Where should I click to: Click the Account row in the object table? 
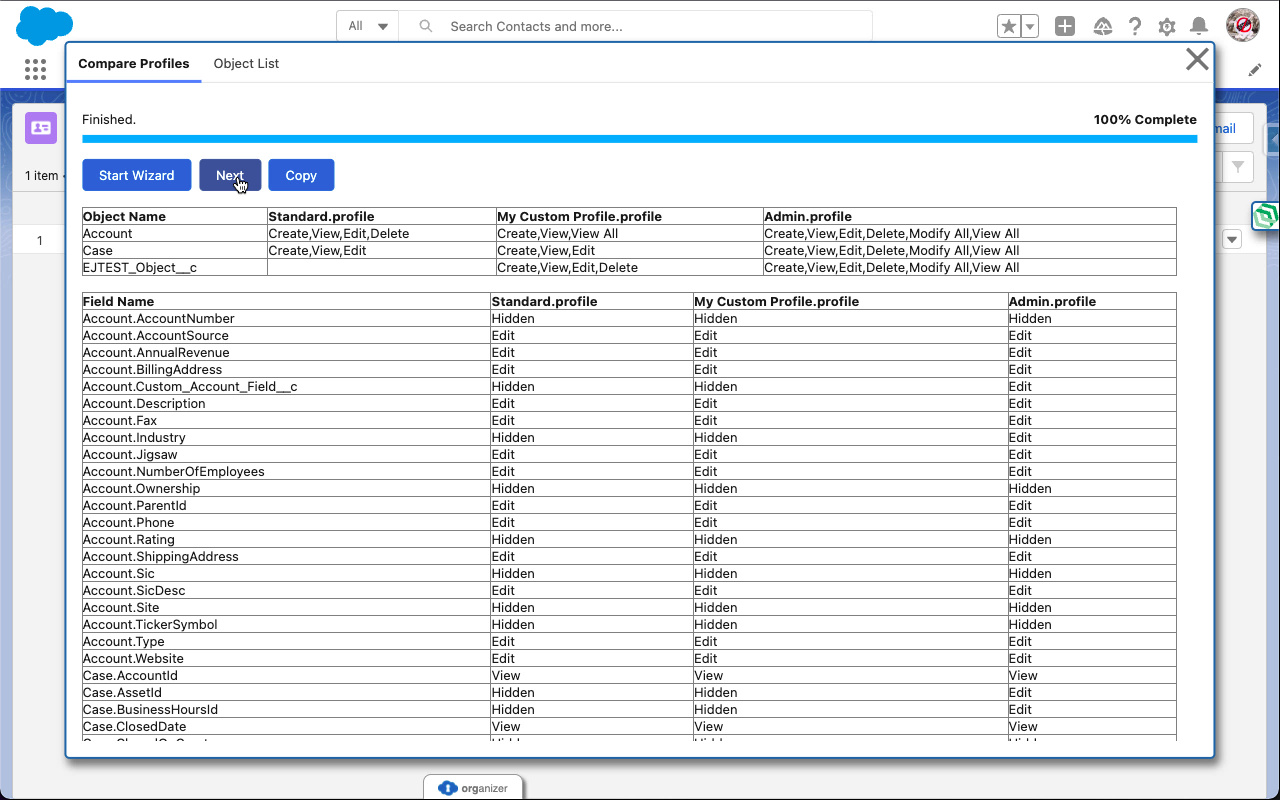tap(629, 233)
